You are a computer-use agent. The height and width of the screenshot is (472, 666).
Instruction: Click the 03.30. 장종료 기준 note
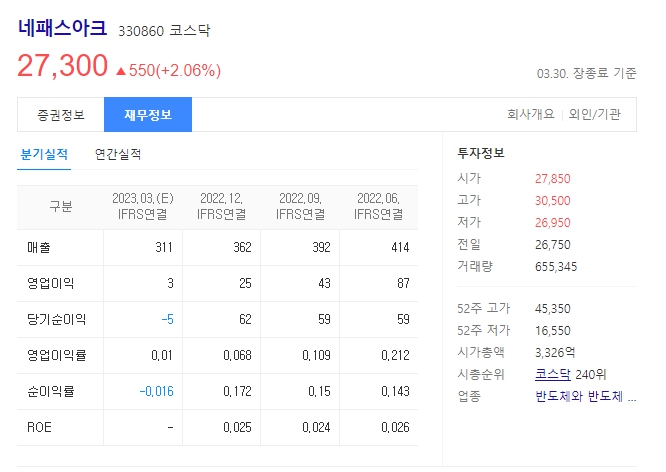coord(587,73)
